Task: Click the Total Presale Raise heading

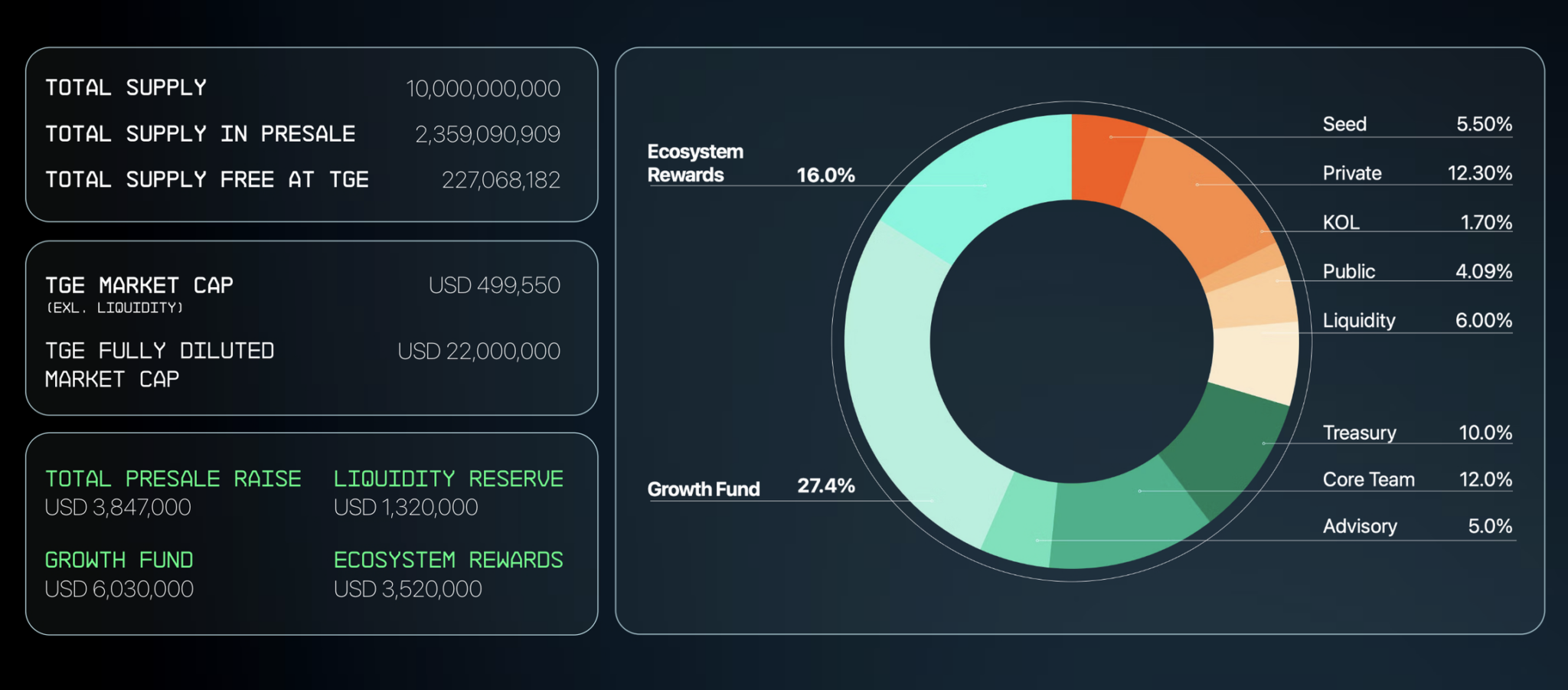Action: tap(173, 479)
